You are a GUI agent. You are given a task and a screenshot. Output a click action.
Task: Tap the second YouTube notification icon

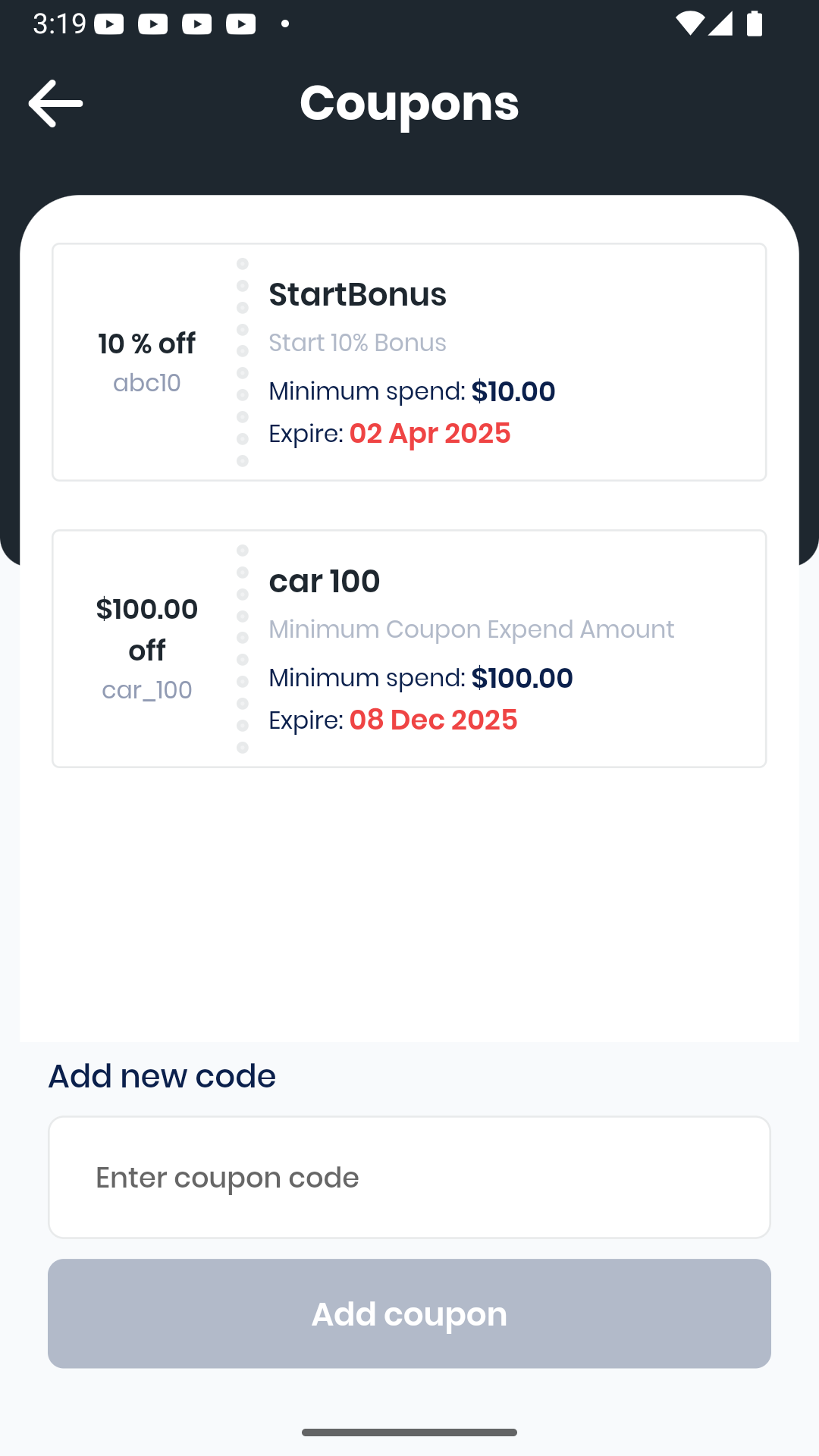pyautogui.click(x=153, y=24)
